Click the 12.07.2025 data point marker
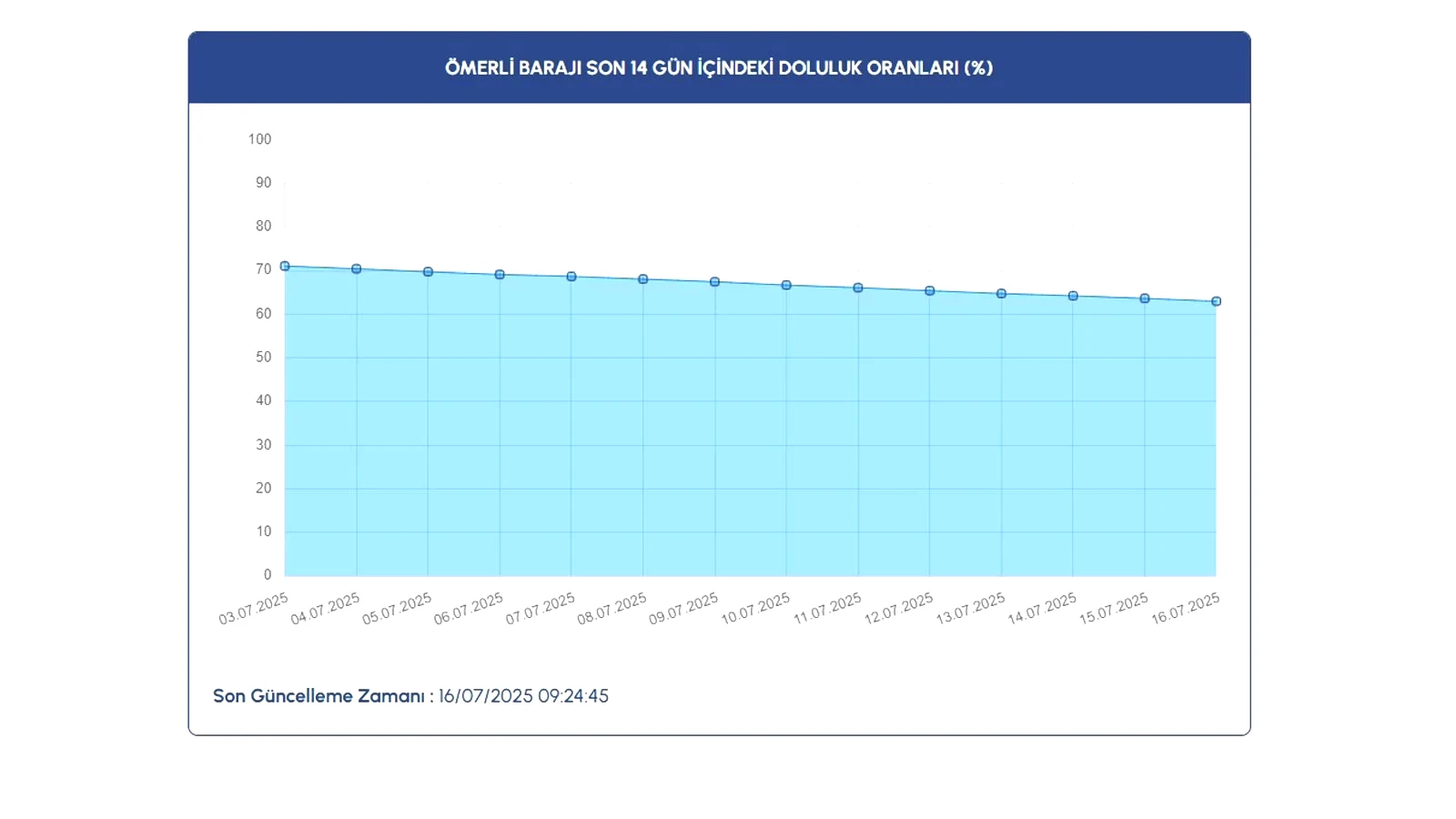 pos(930,291)
